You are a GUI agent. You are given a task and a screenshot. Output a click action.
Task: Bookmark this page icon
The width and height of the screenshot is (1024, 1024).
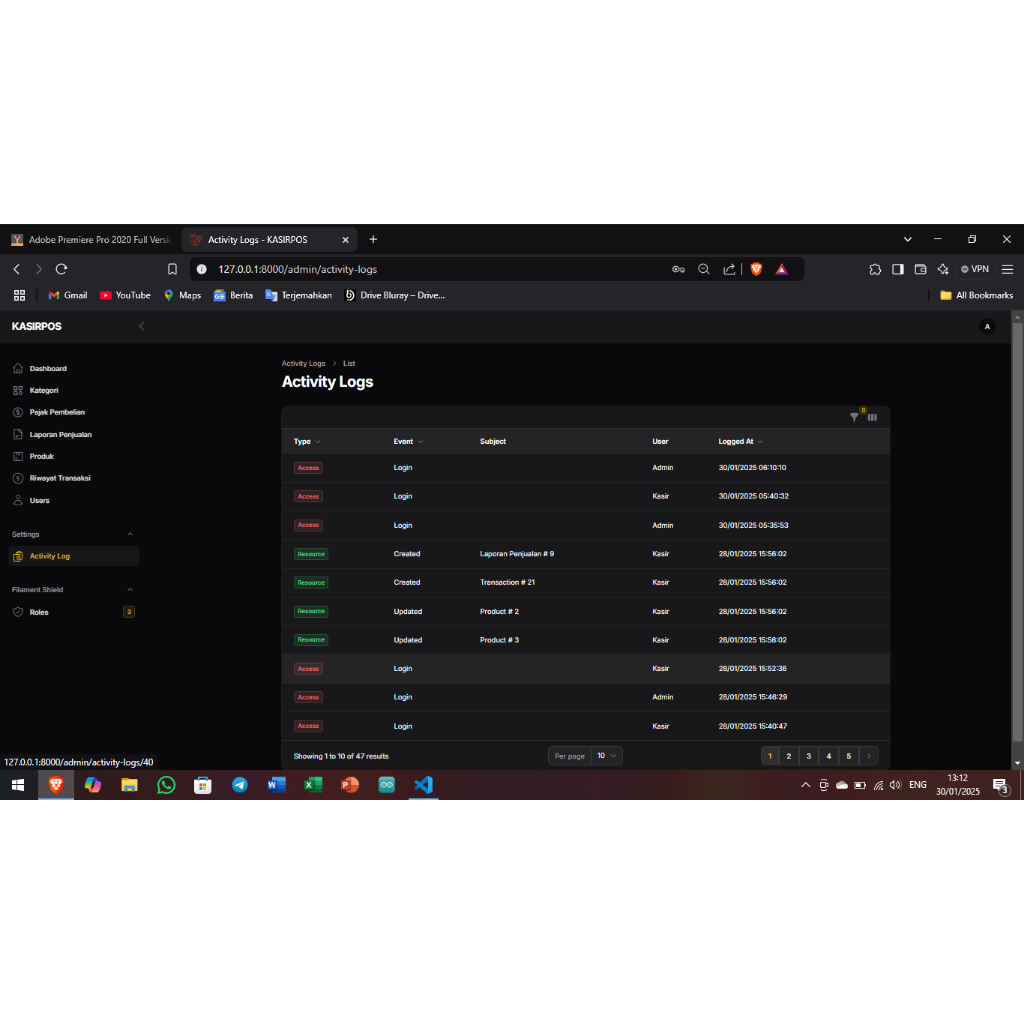(x=172, y=269)
